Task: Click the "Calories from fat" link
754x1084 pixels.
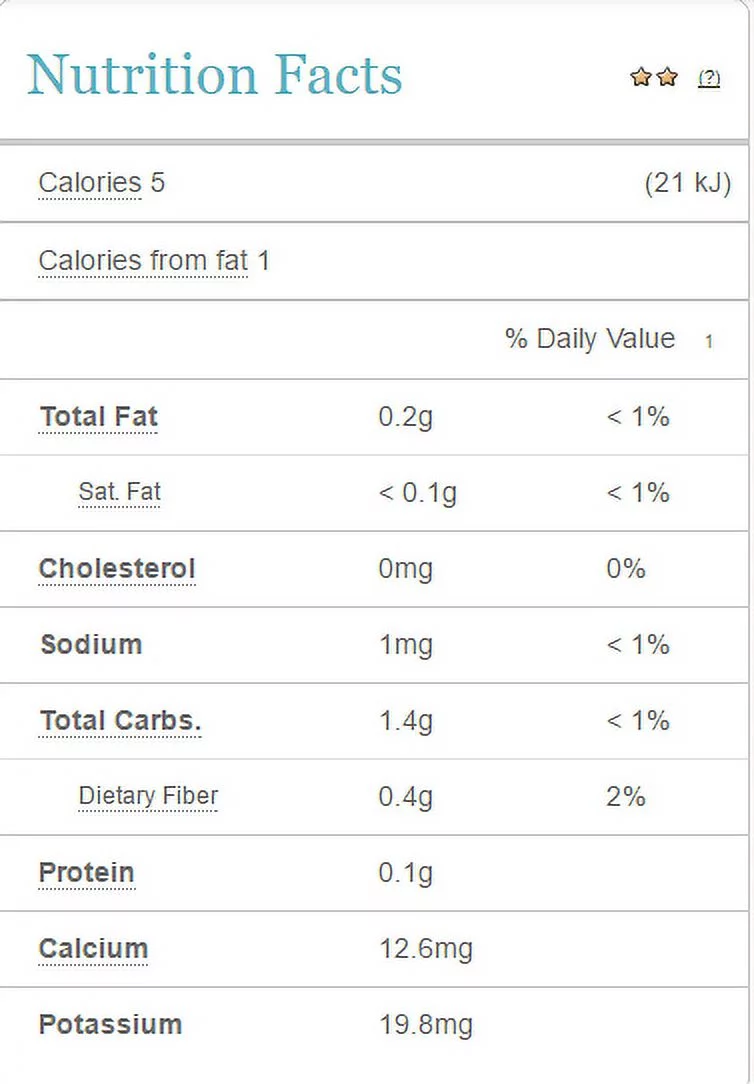Action: [142, 261]
